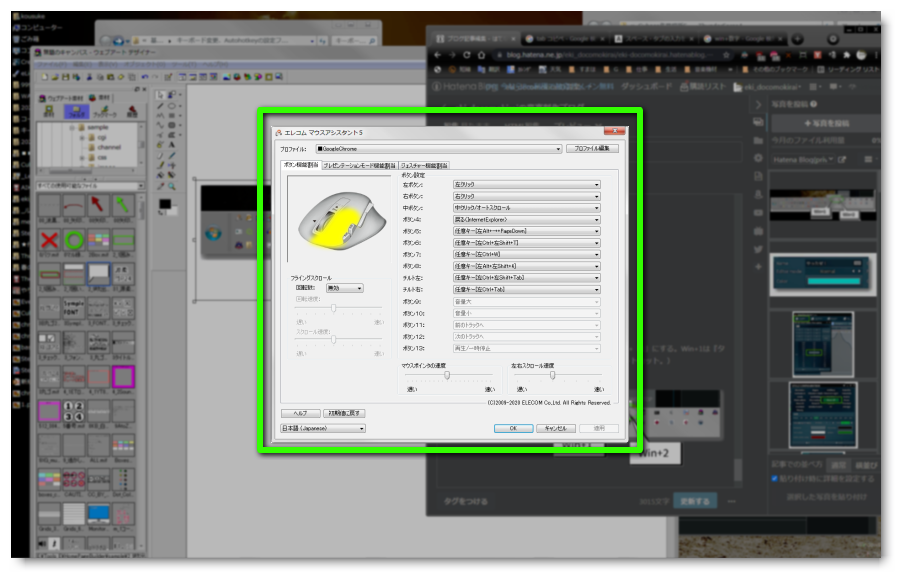Open the プロファイル dropdown showing GoogleChrome
This screenshot has width=904, height=584.
coord(439,149)
